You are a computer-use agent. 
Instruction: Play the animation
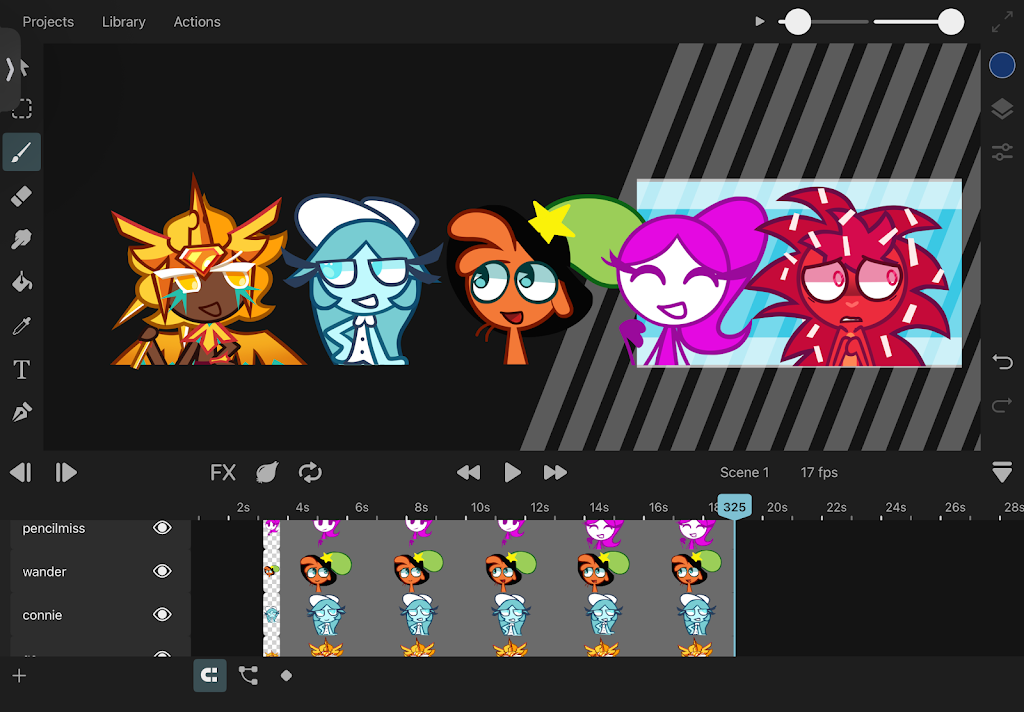(513, 472)
